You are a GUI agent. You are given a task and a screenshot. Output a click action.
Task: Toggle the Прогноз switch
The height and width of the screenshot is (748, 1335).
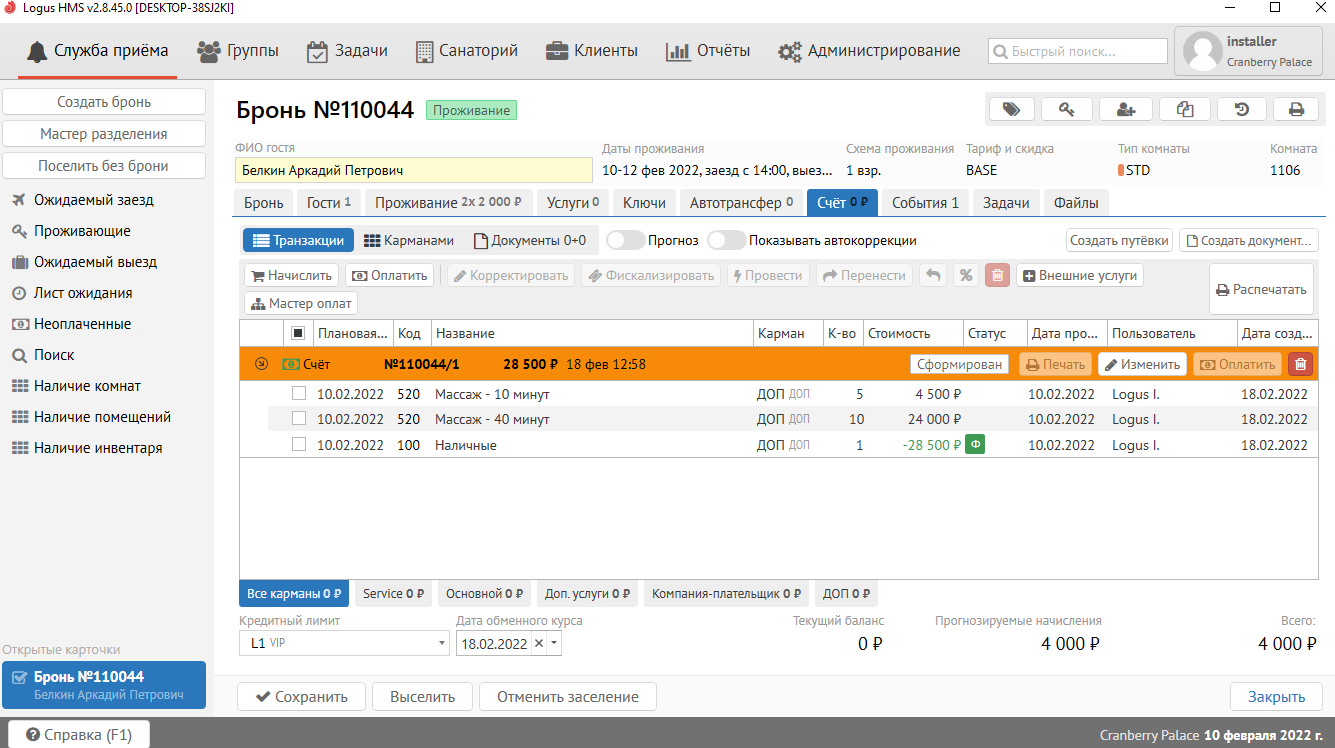pyautogui.click(x=625, y=240)
